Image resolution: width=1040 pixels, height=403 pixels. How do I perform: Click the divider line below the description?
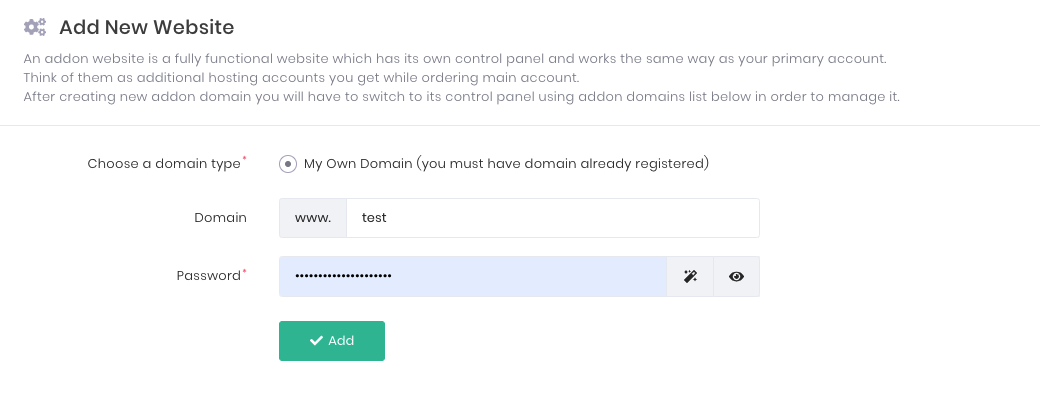click(520, 126)
